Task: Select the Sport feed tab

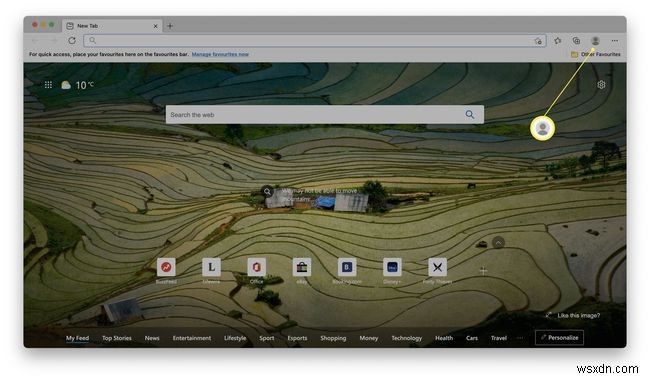Action: tap(267, 338)
